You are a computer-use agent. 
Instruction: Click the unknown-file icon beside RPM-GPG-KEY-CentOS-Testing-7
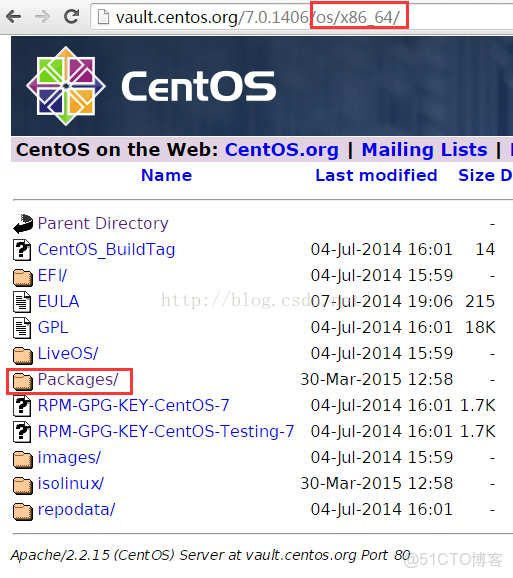[x=22, y=432]
